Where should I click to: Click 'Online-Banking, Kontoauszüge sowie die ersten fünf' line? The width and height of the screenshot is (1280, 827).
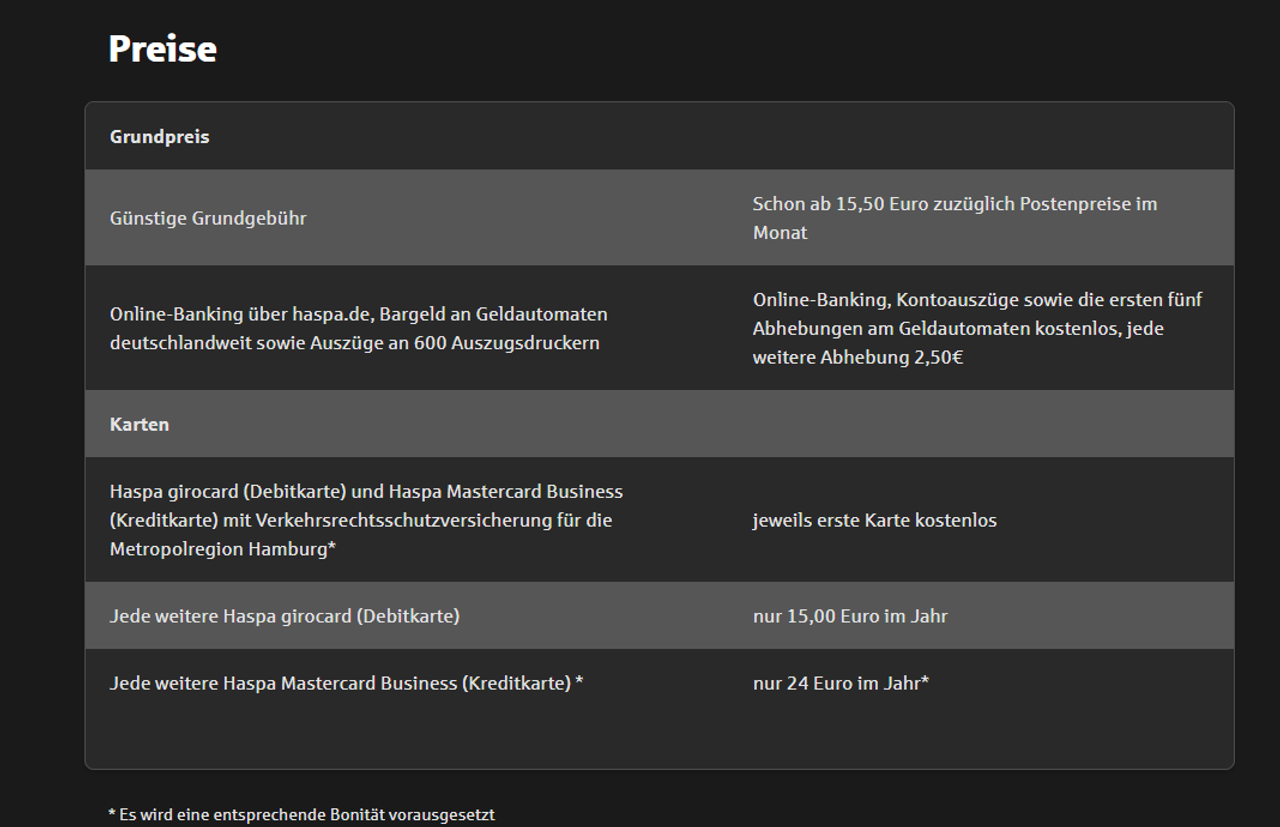pyautogui.click(x=977, y=300)
